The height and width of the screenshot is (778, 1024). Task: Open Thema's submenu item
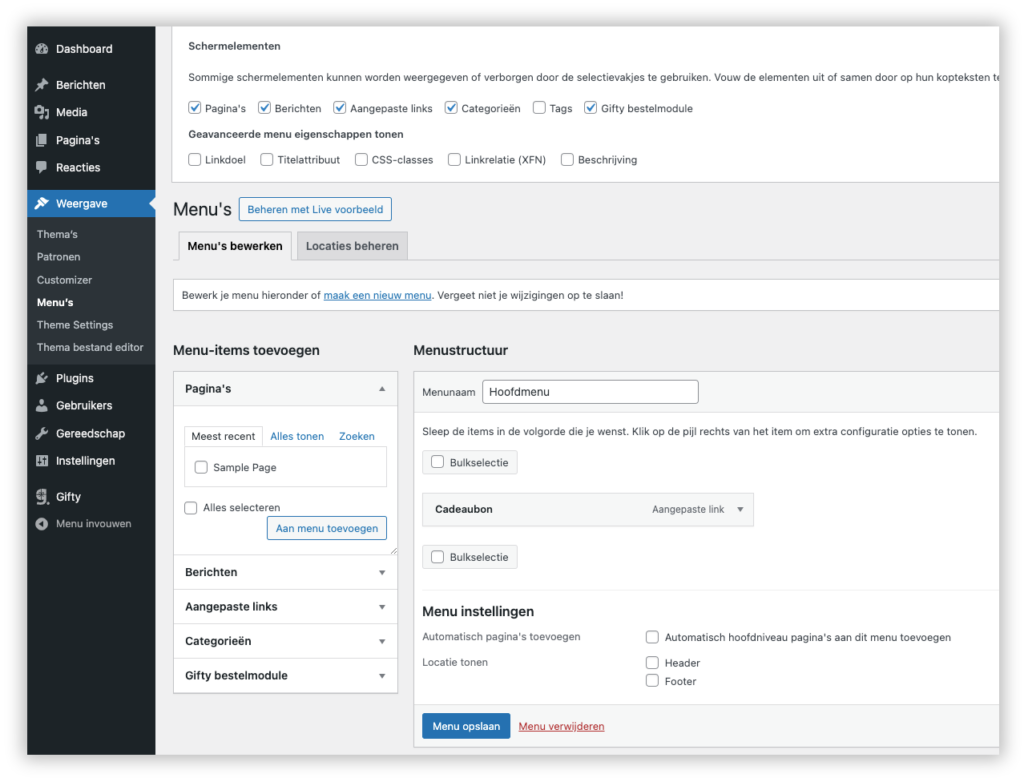pyautogui.click(x=57, y=234)
